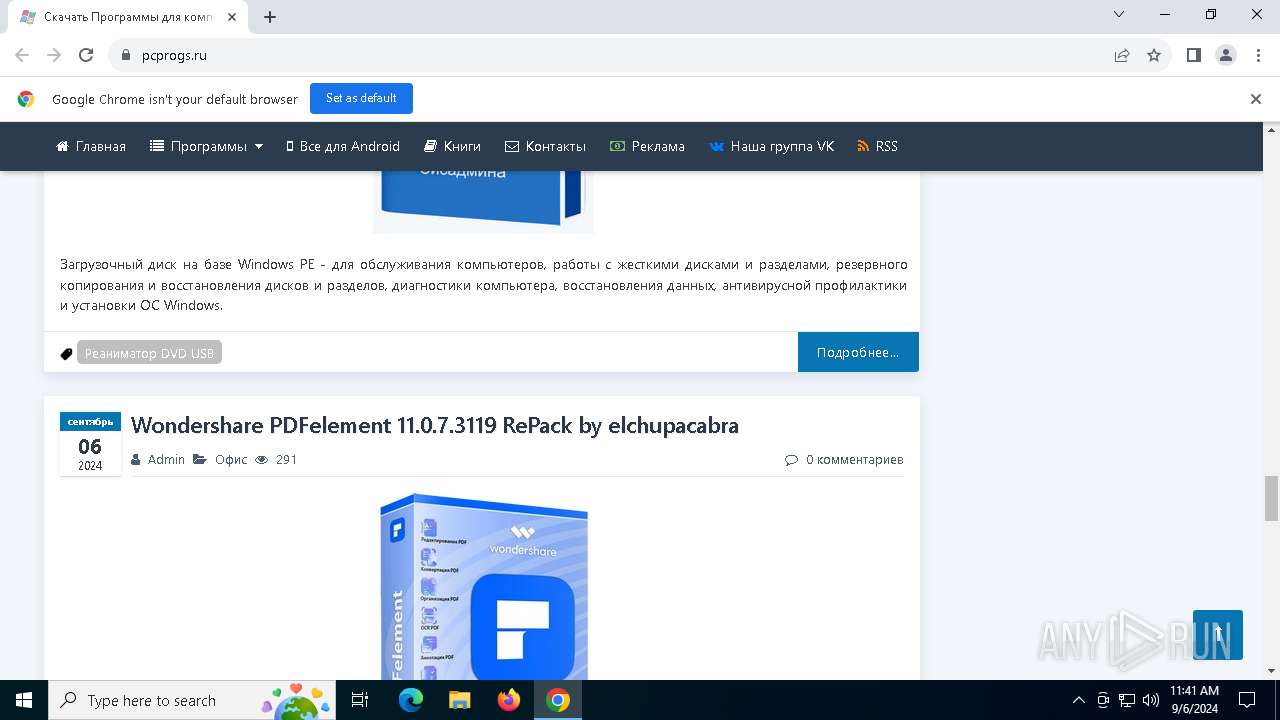Click the forward navigation arrow
This screenshot has height=720, width=1280.
click(x=54, y=55)
